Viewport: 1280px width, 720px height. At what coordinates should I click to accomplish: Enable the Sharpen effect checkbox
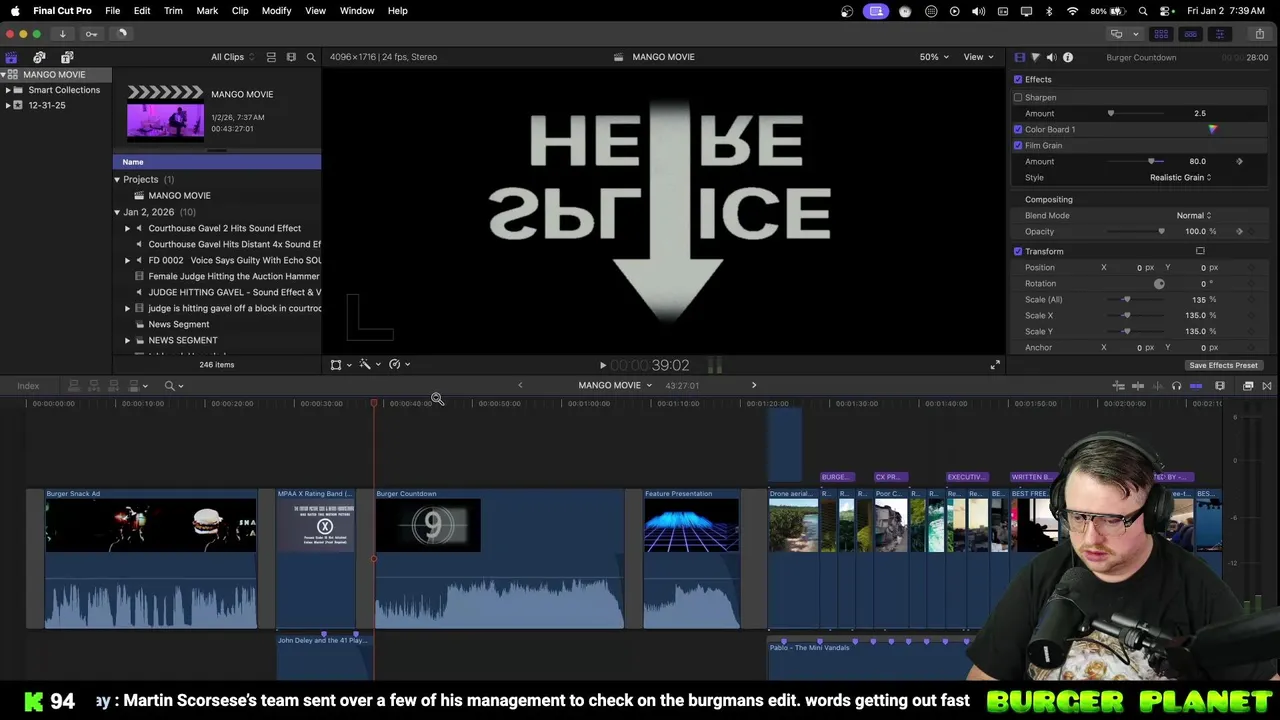tap(1018, 97)
